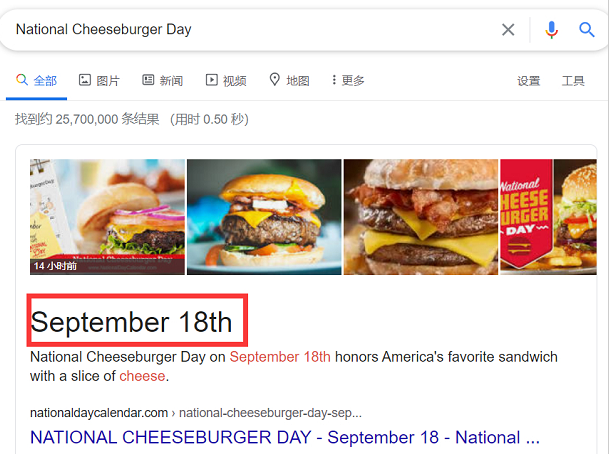Click inside the National Cheeseburger Day search field
The image size is (610, 454).
click(x=250, y=30)
